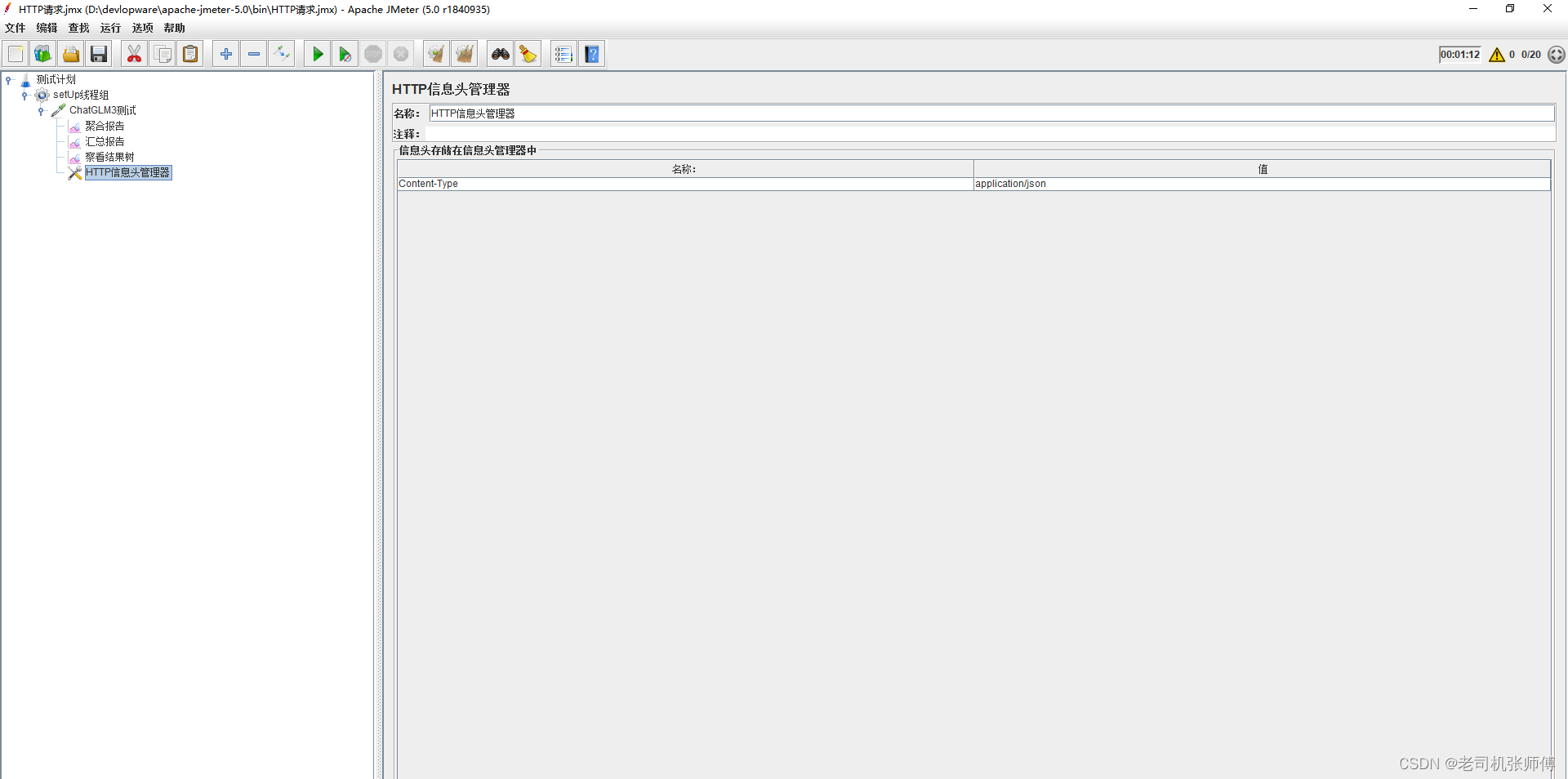This screenshot has height=779, width=1568.
Task: Click the Shutdown test toolbar icon
Action: [401, 54]
